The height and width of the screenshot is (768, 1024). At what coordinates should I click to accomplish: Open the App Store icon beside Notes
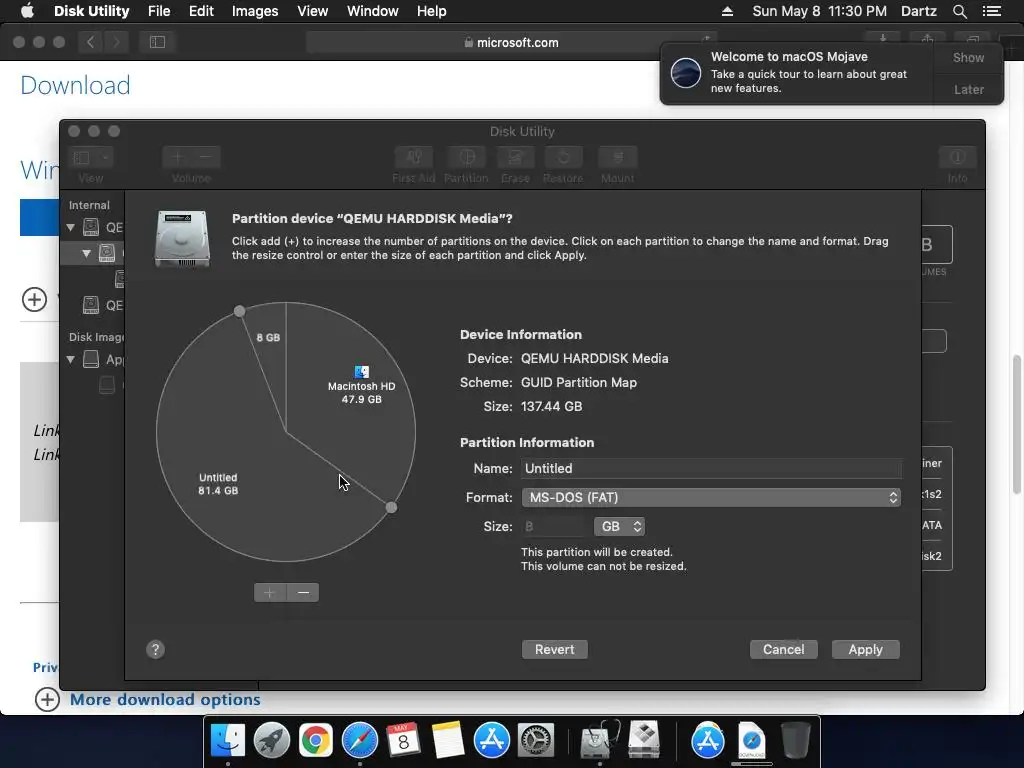point(492,740)
